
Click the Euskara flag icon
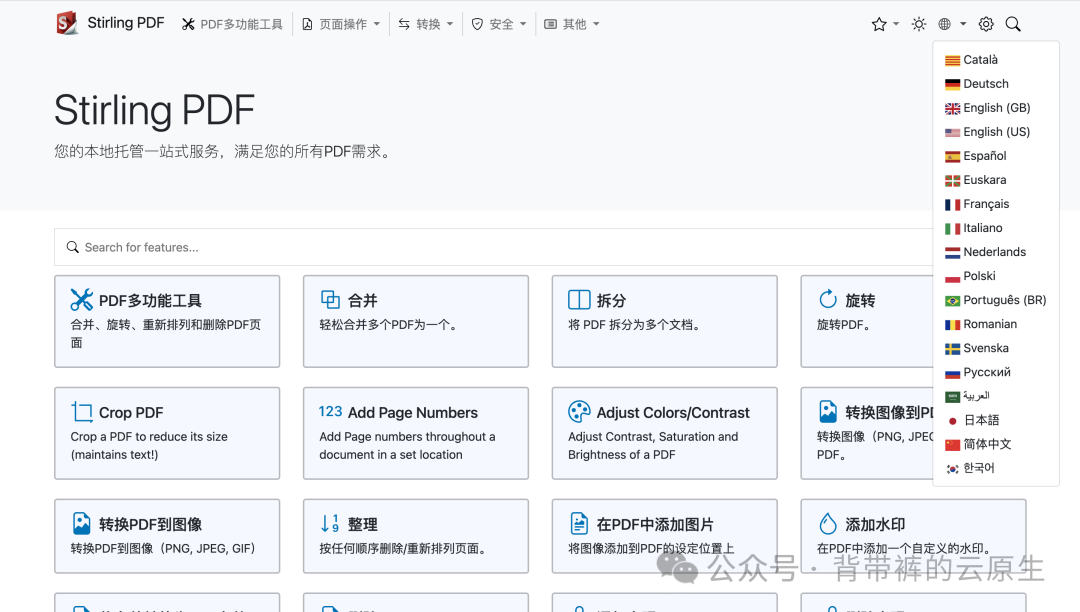(953, 180)
